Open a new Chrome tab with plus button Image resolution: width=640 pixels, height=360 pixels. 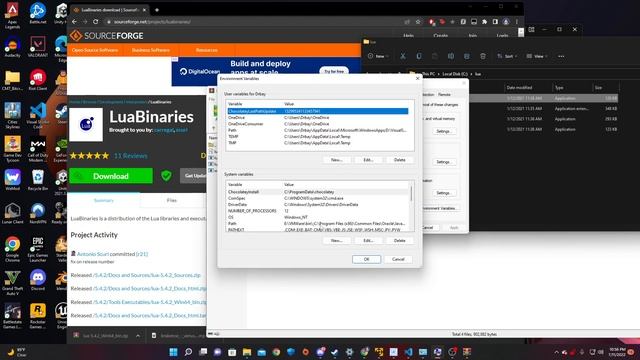[x=157, y=10]
